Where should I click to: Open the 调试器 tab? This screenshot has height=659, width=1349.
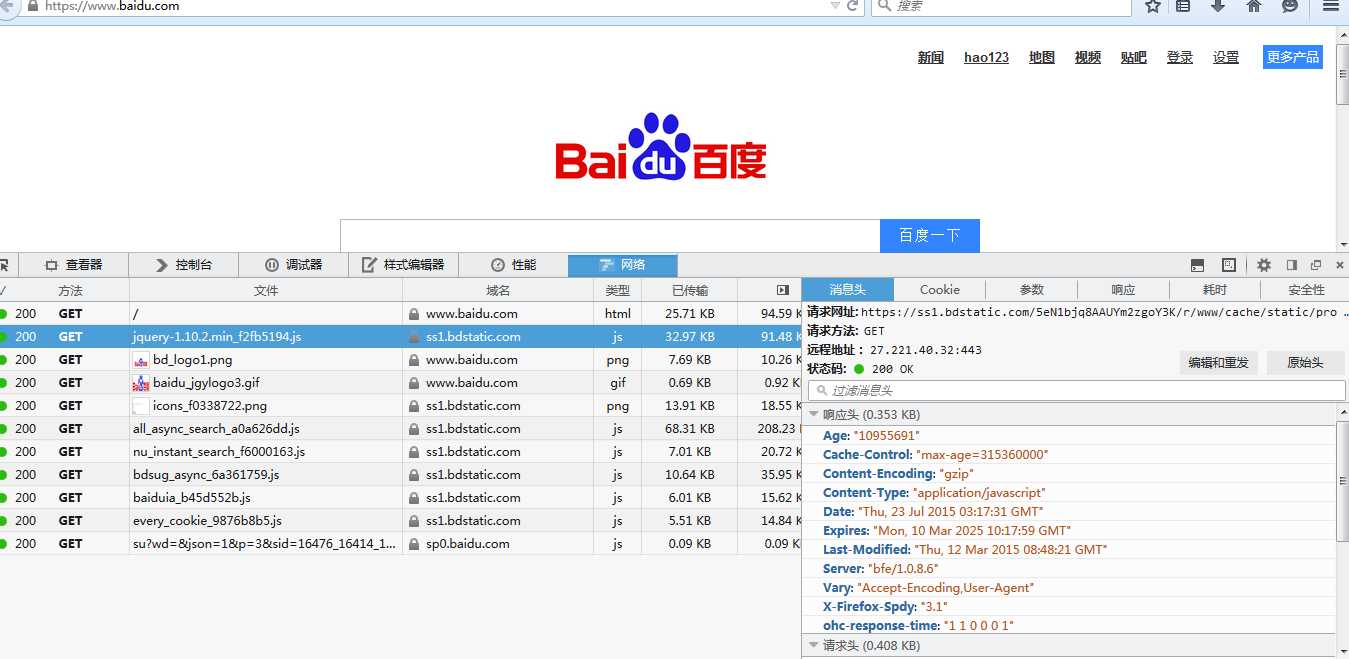[x=293, y=265]
